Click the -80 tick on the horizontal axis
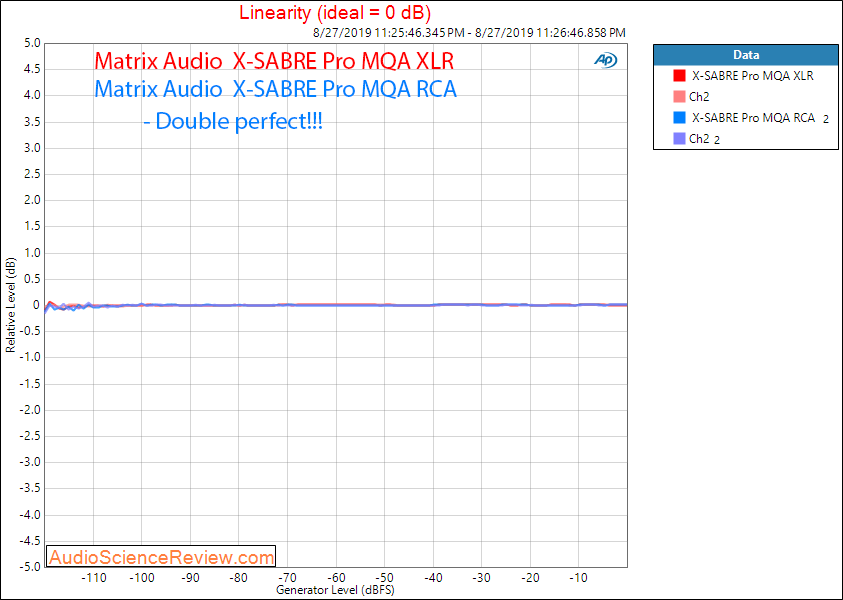The width and height of the screenshot is (843, 600). 239,578
